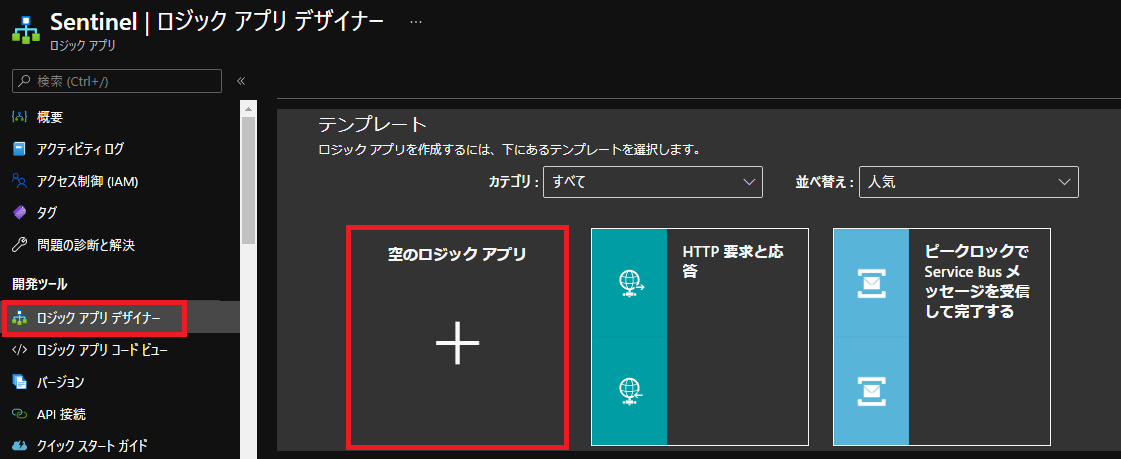1121x459 pixels.
Task: Click the タグ icon
Action: [19, 213]
